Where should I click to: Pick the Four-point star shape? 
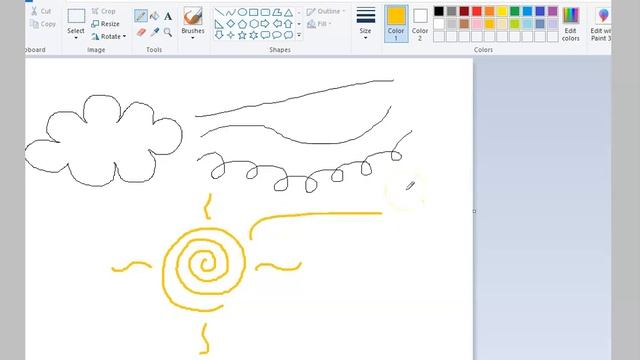coord(231,35)
